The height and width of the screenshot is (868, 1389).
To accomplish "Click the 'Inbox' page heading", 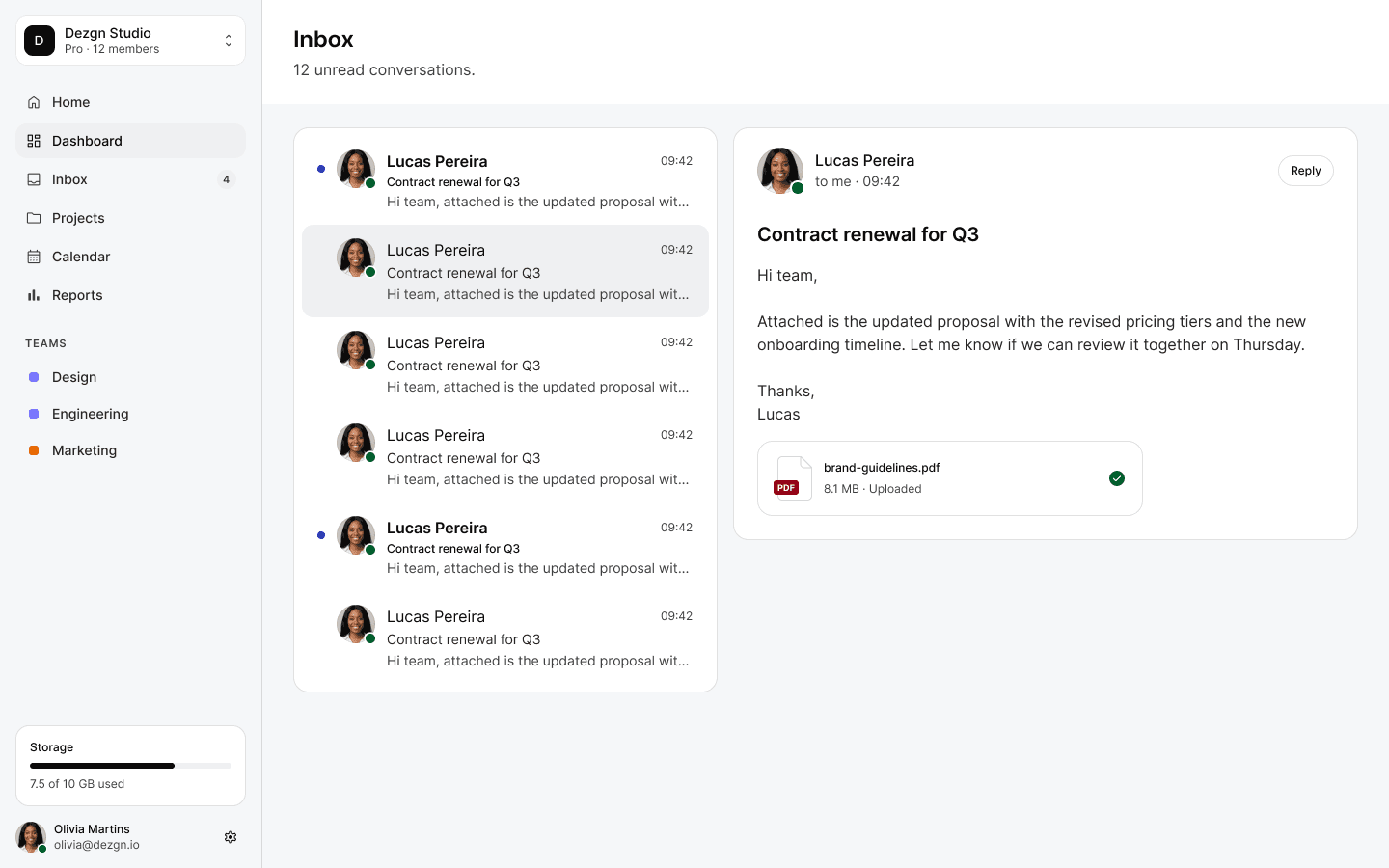I will [x=323, y=40].
